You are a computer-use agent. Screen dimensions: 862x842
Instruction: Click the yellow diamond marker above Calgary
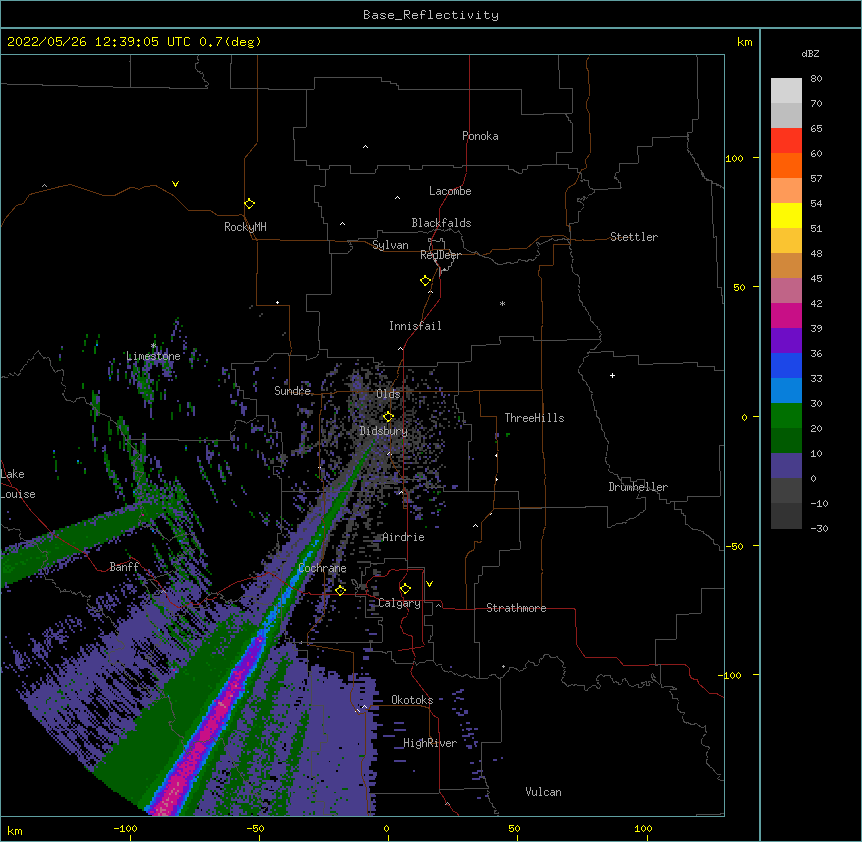coord(405,589)
